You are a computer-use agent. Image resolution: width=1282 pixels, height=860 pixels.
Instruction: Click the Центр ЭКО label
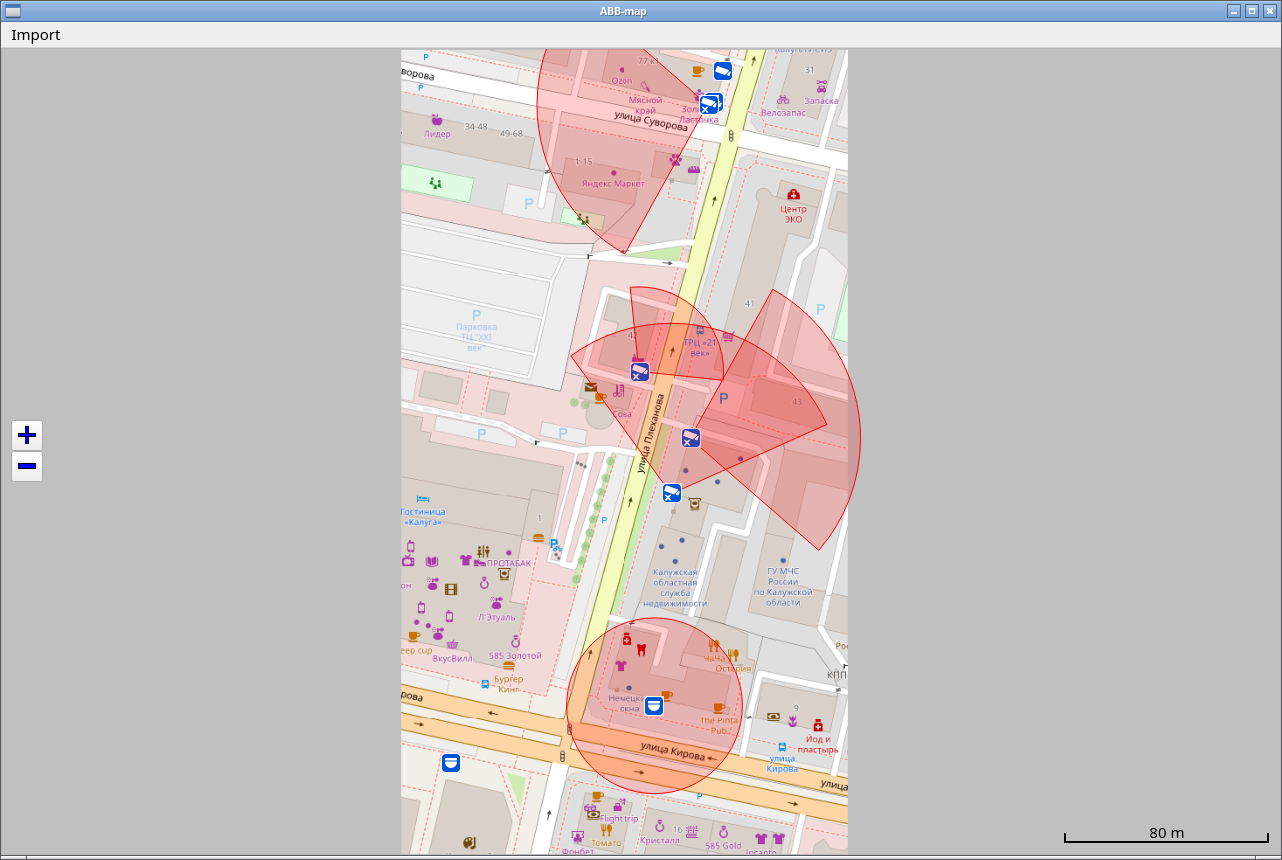tap(793, 214)
